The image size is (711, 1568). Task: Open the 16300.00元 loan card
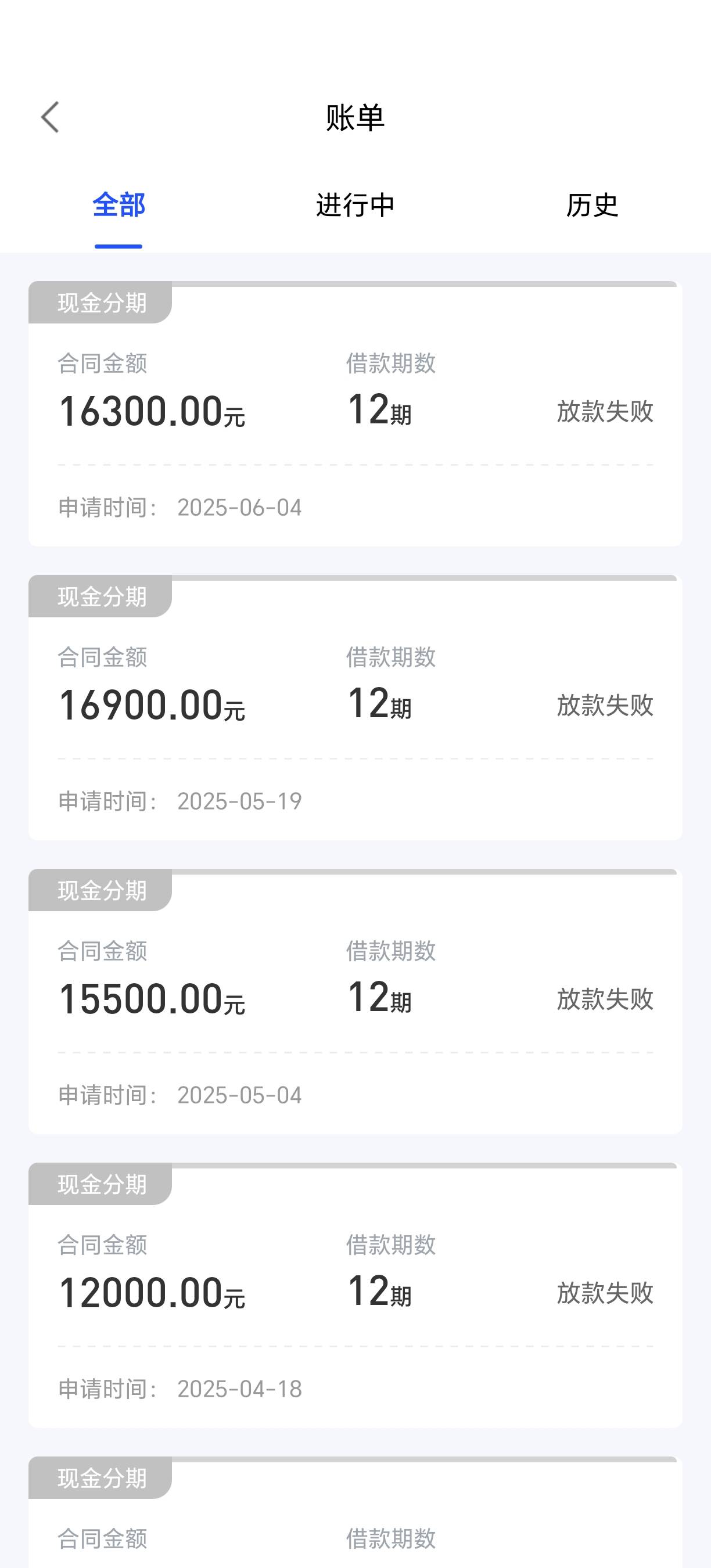355,414
